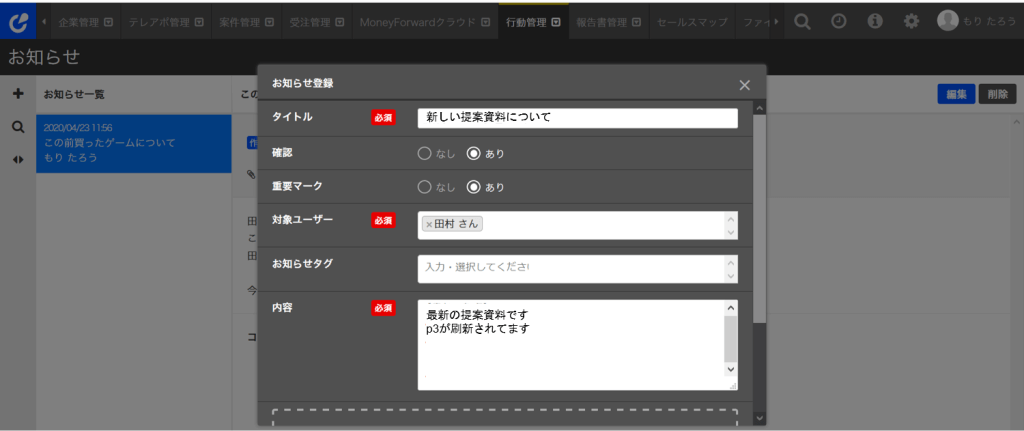Close the お知らせ登録 dialog
Image resolution: width=1024 pixels, height=431 pixels.
point(744,86)
